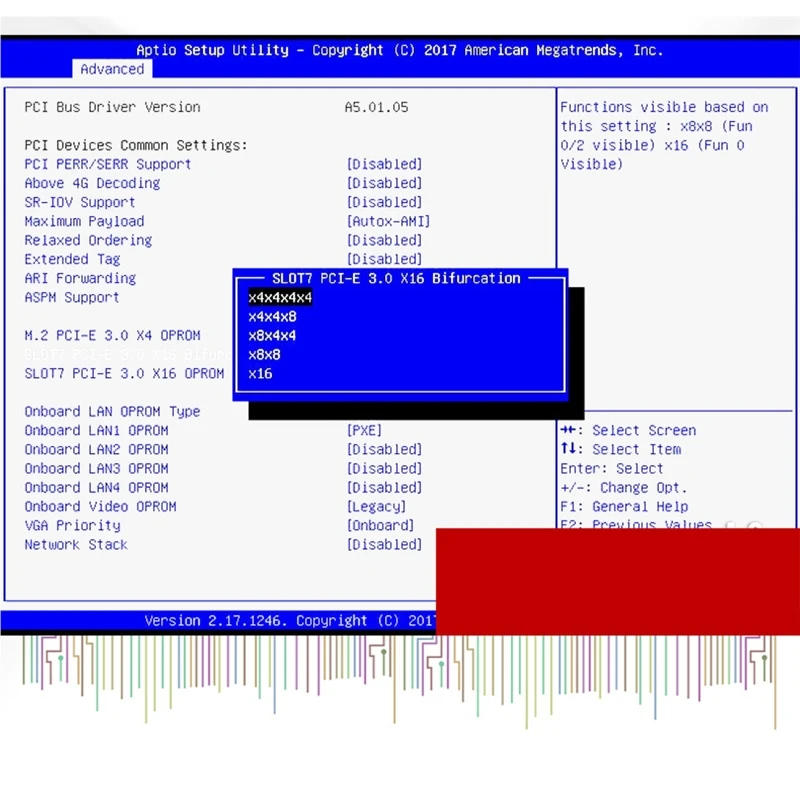Click the +/-: Change Opt. hint
Screen dimensions: 800x800
pyautogui.click(x=623, y=488)
